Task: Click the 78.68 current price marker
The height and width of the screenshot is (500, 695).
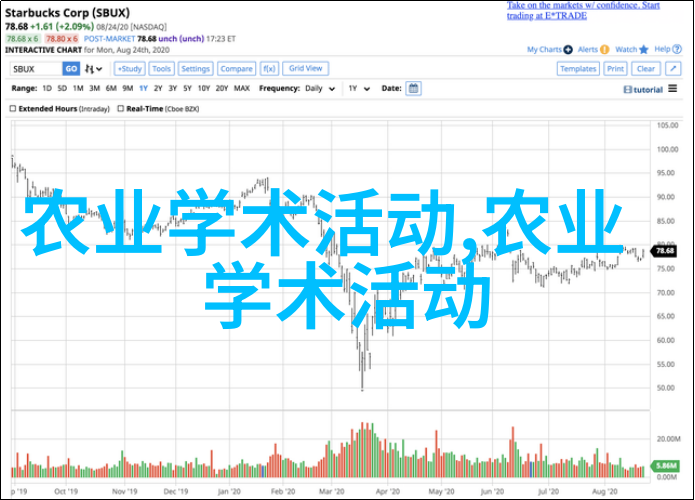Action: (664, 251)
